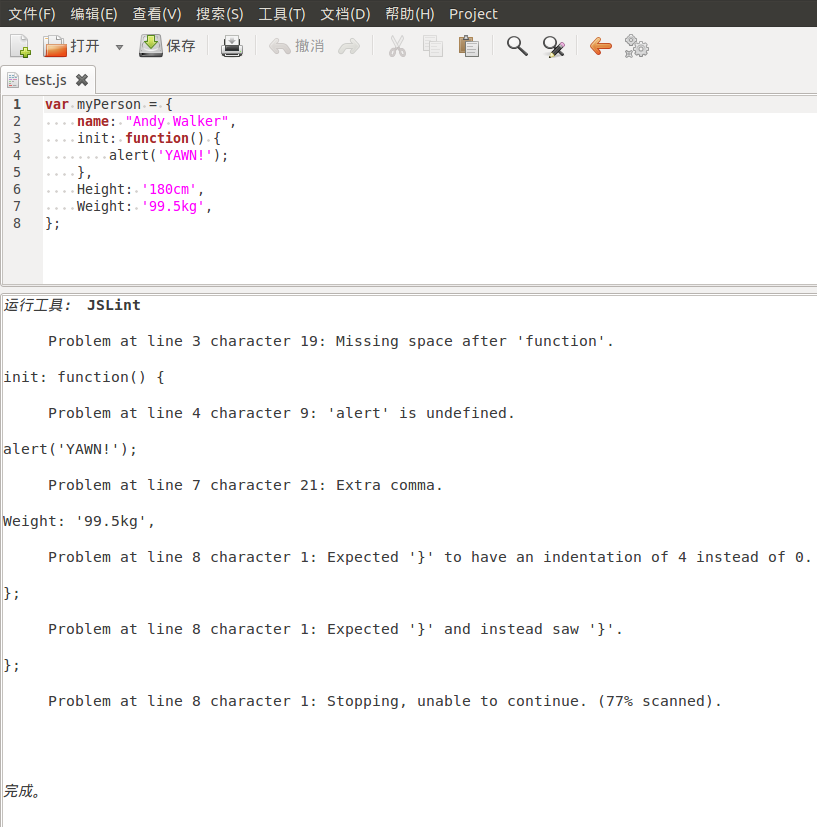Open the 文件(F) menu

click(32, 14)
